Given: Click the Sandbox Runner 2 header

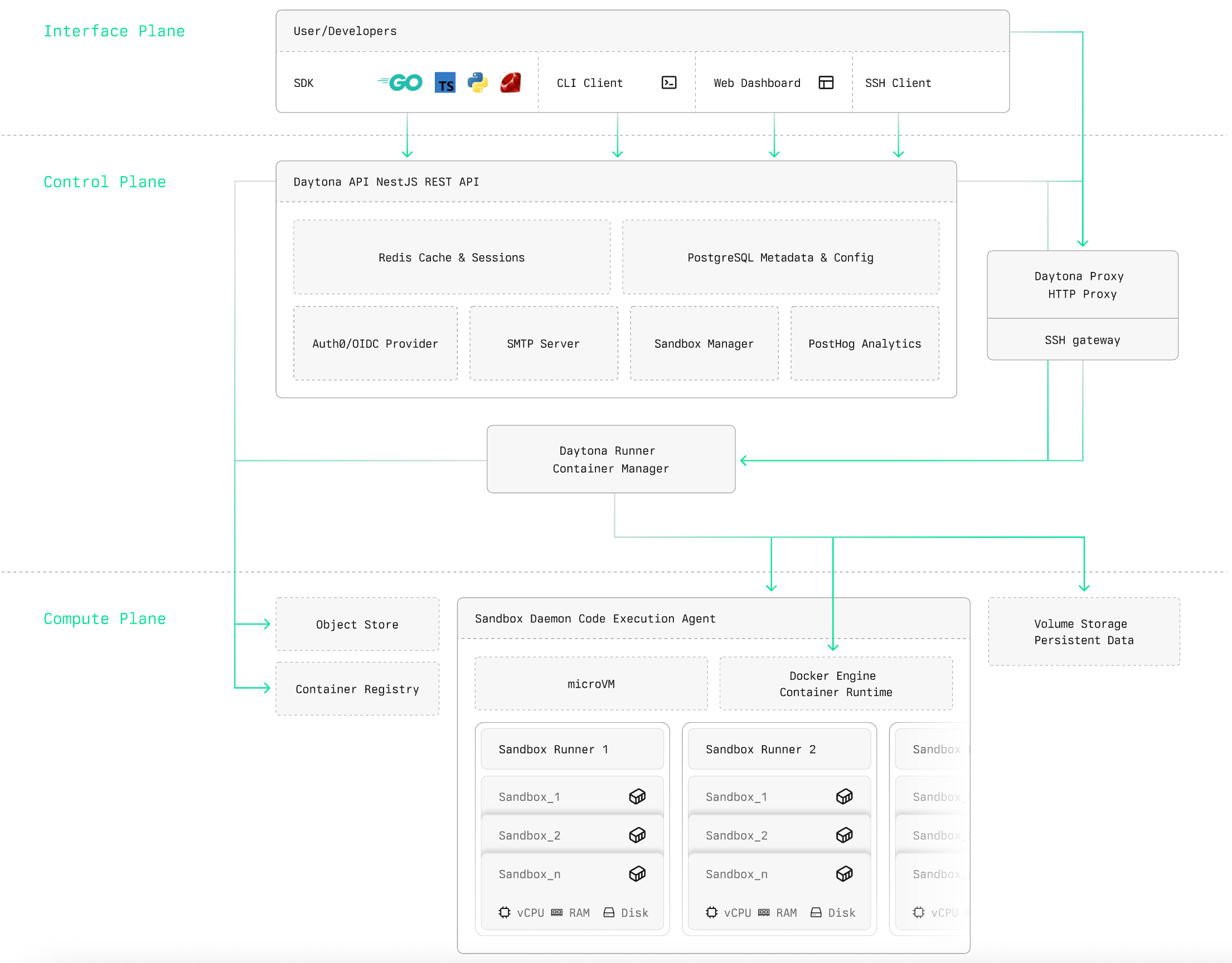Looking at the screenshot, I should click(x=778, y=749).
